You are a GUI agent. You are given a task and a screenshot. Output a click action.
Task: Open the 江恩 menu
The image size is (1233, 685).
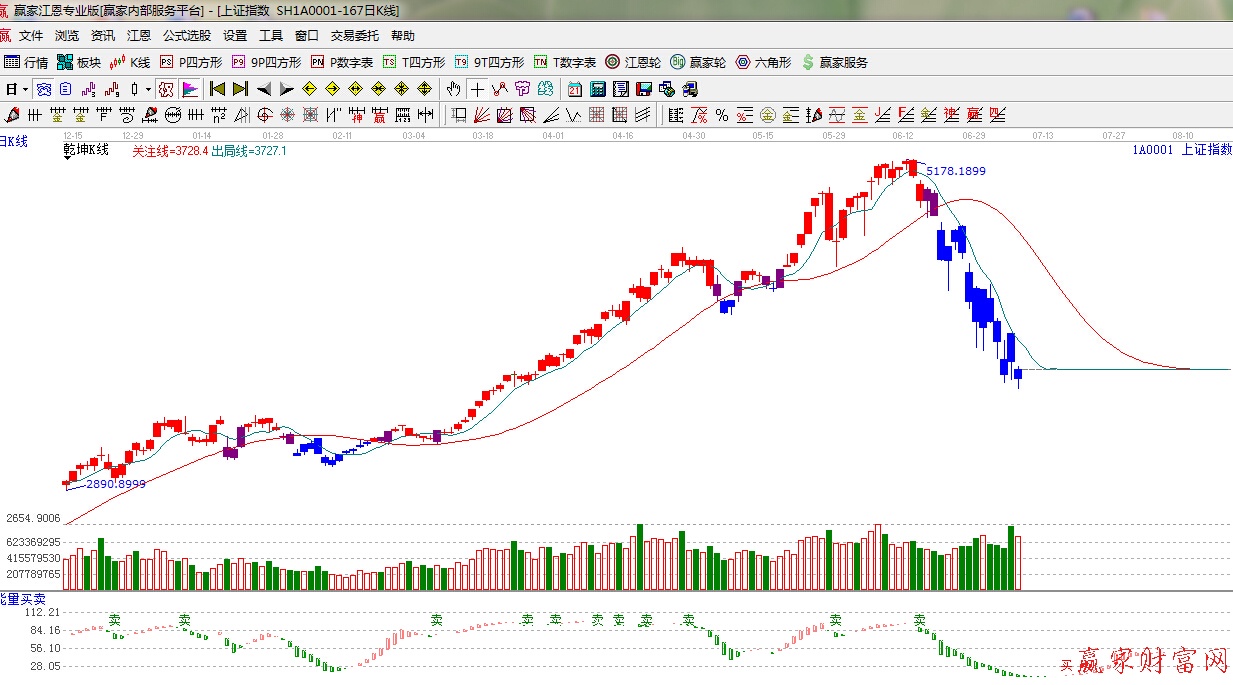coord(138,36)
